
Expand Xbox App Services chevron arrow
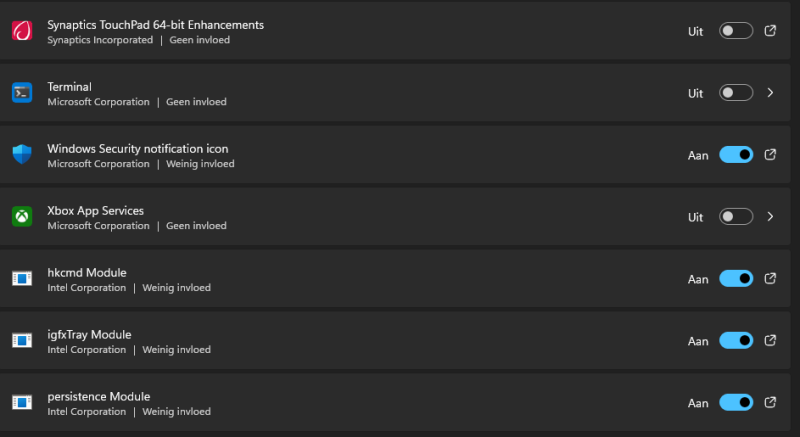point(770,217)
